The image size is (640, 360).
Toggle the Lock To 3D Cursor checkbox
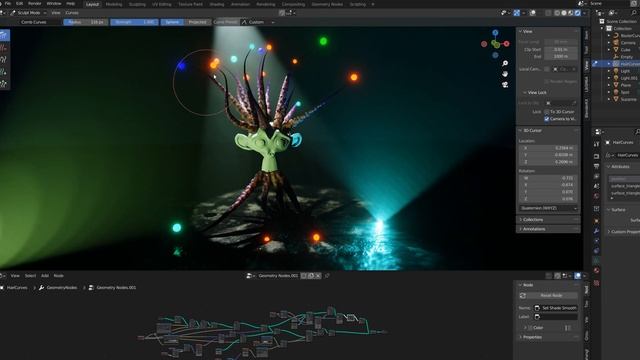pyautogui.click(x=547, y=112)
